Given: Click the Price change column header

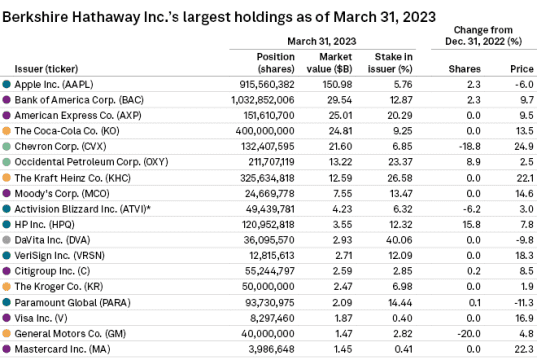Looking at the screenshot, I should coord(522,69).
